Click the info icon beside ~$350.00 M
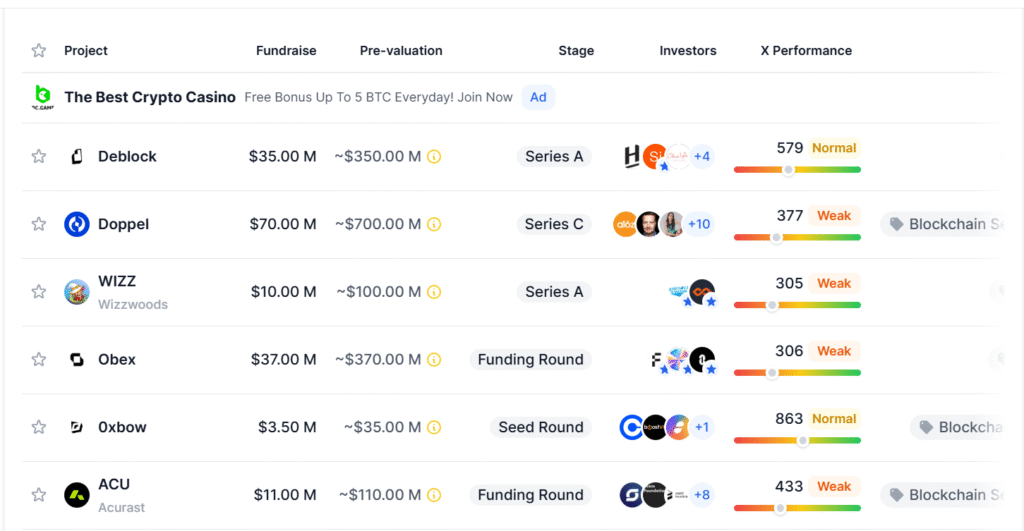The height and width of the screenshot is (531, 1024). click(434, 157)
